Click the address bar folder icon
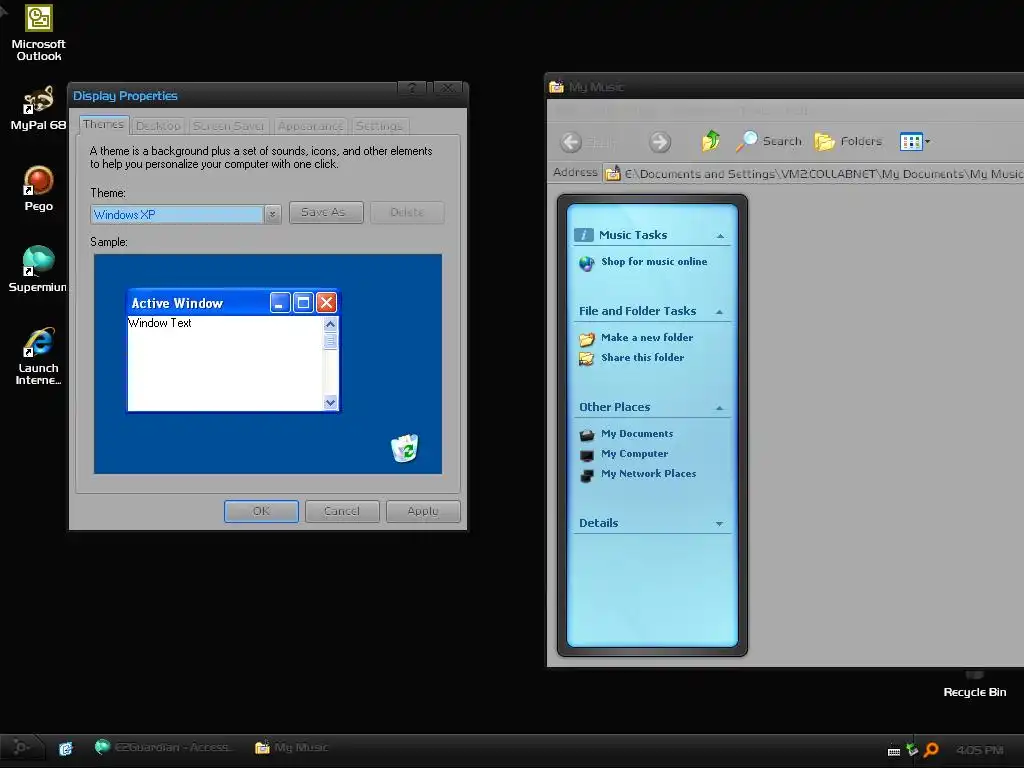This screenshot has height=768, width=1024. click(613, 174)
